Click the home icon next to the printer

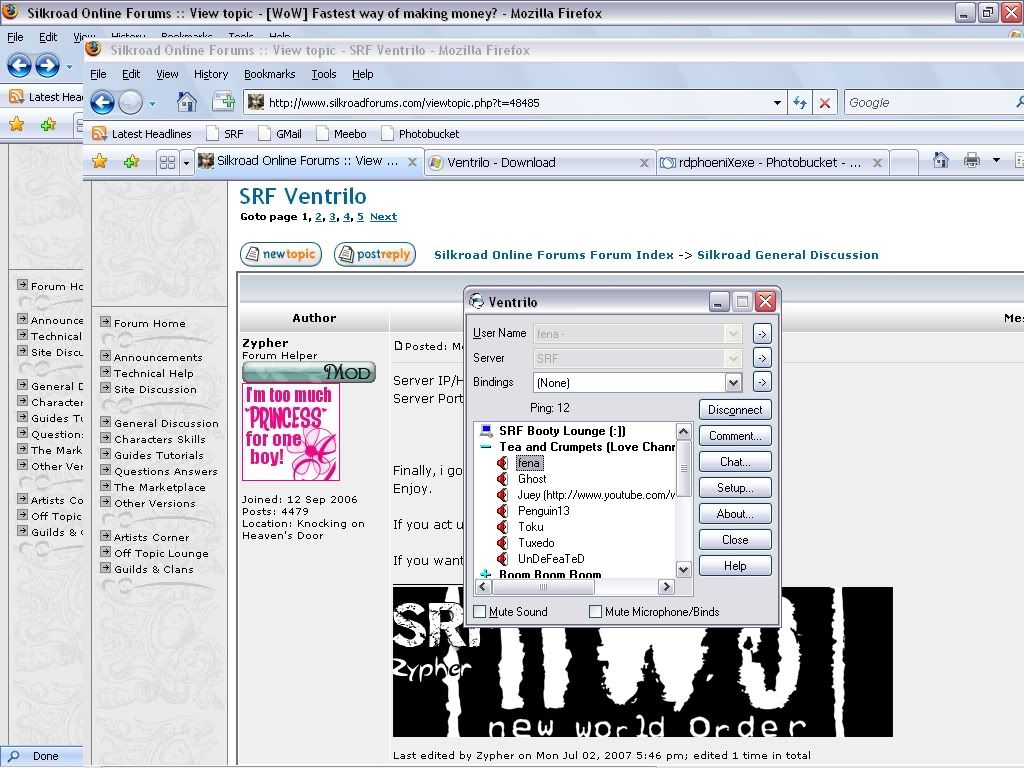point(940,160)
